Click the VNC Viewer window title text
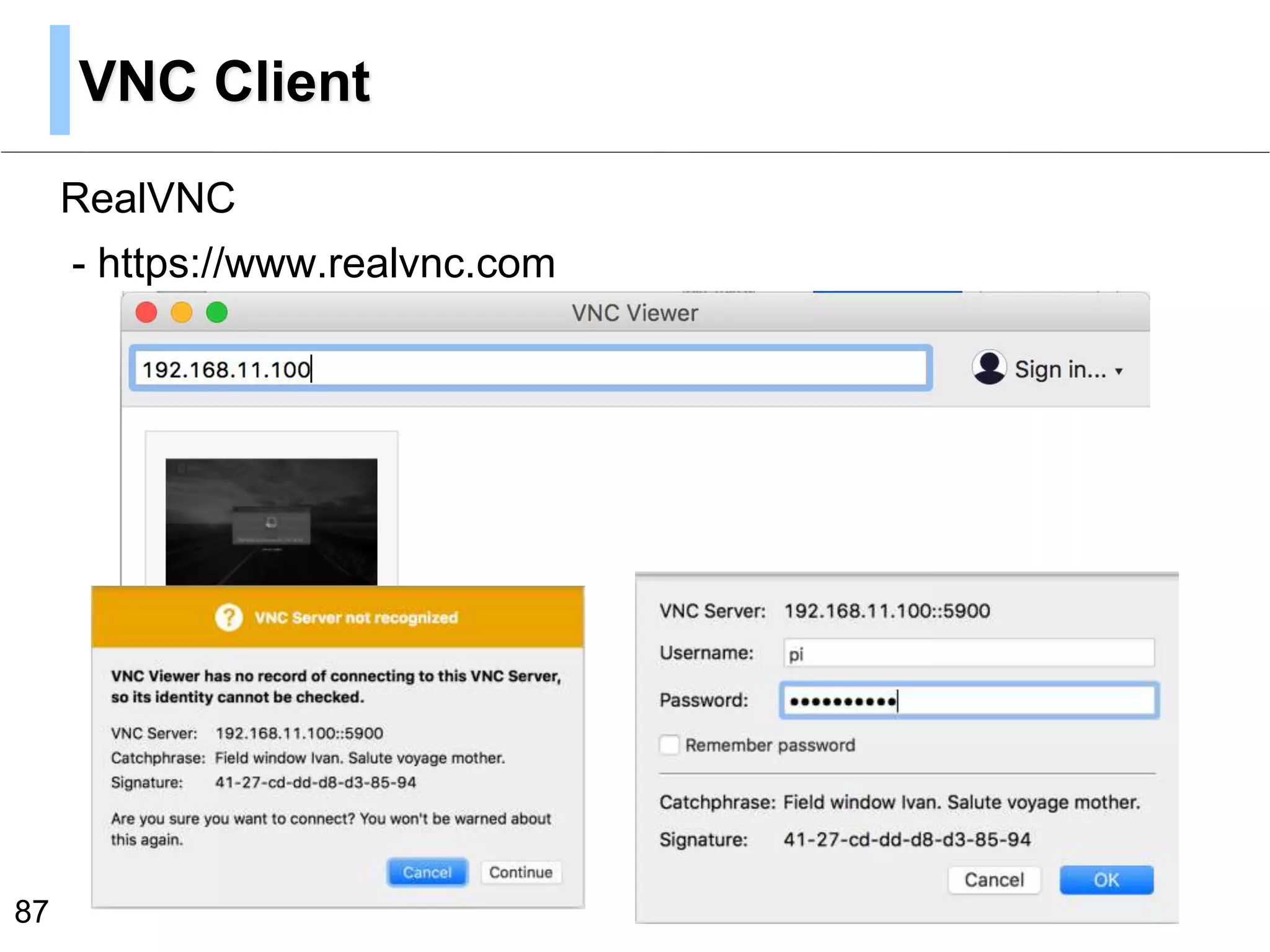 tap(635, 313)
